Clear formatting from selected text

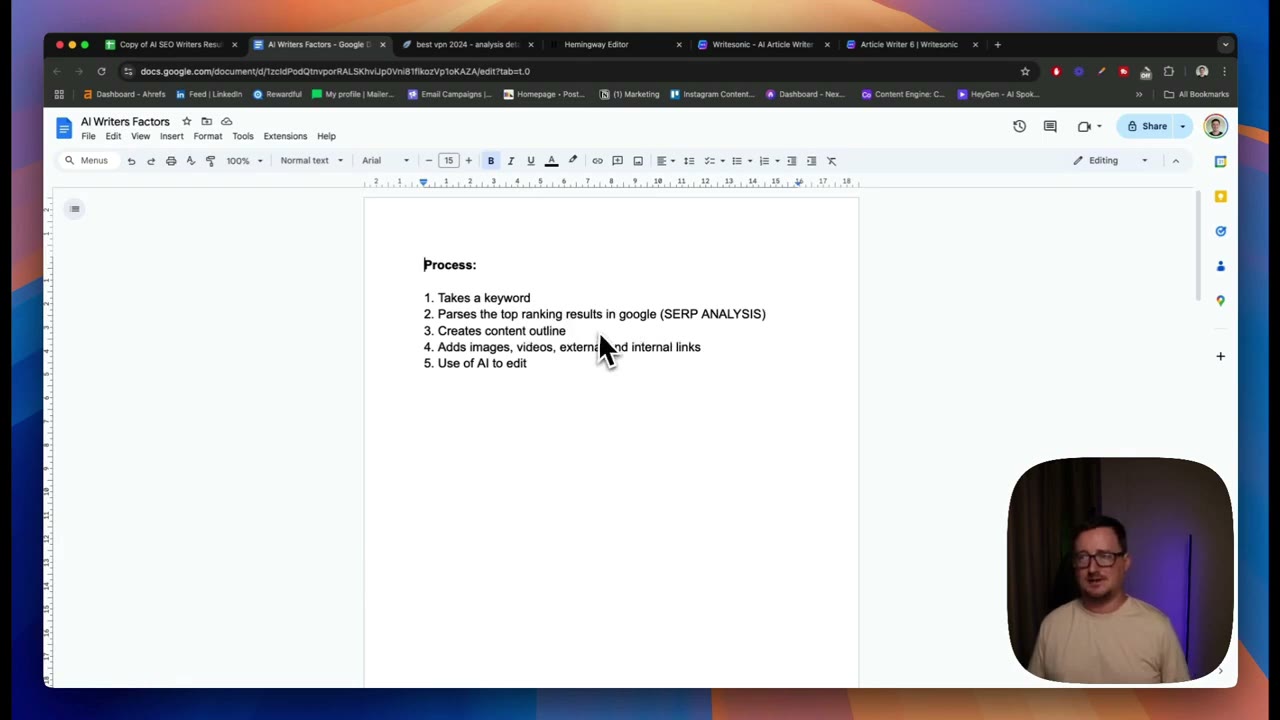click(x=831, y=161)
